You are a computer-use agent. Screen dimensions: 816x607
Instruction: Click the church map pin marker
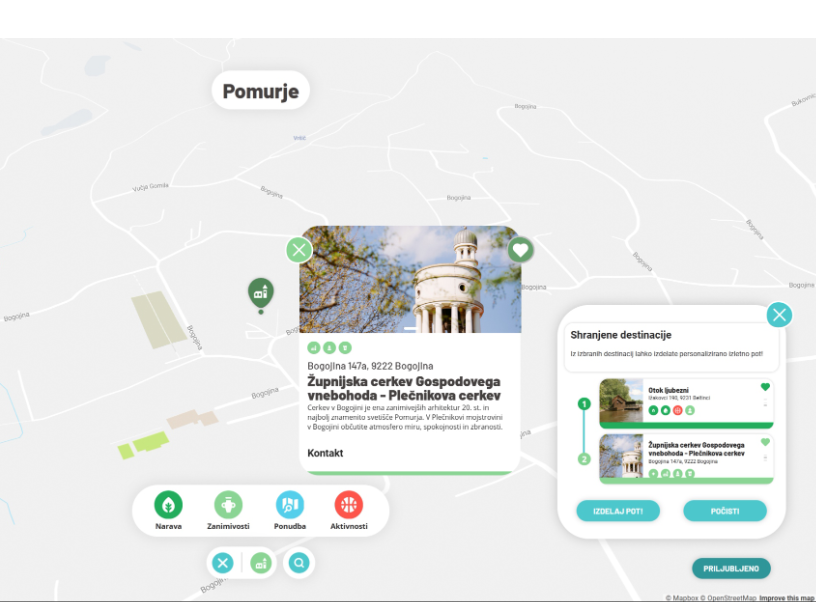pos(261,293)
